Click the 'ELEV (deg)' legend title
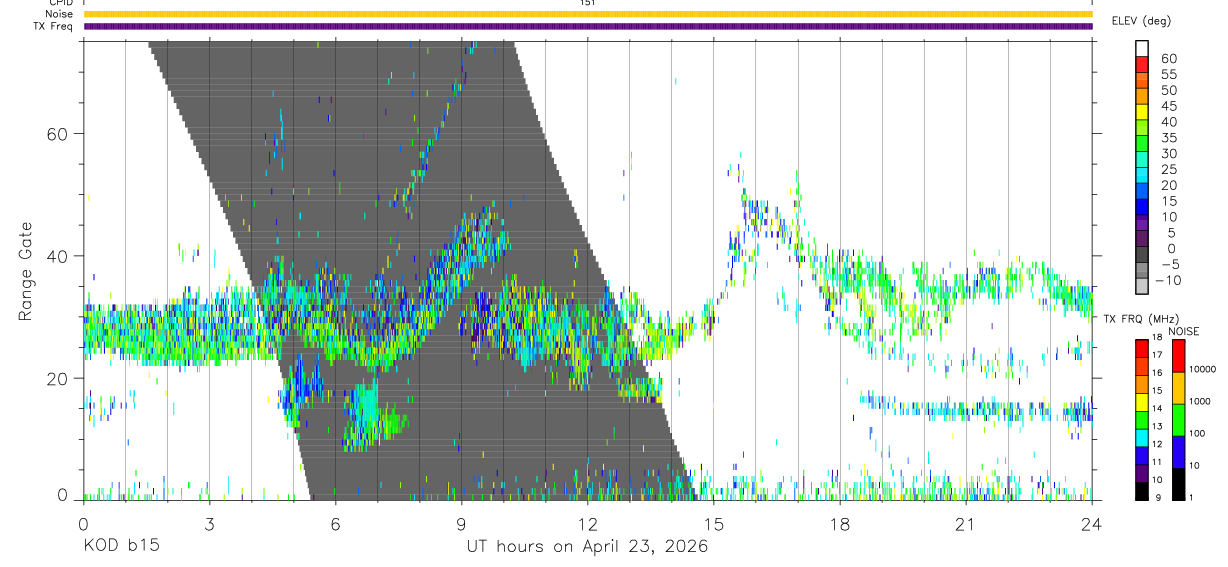 (x=1141, y=20)
